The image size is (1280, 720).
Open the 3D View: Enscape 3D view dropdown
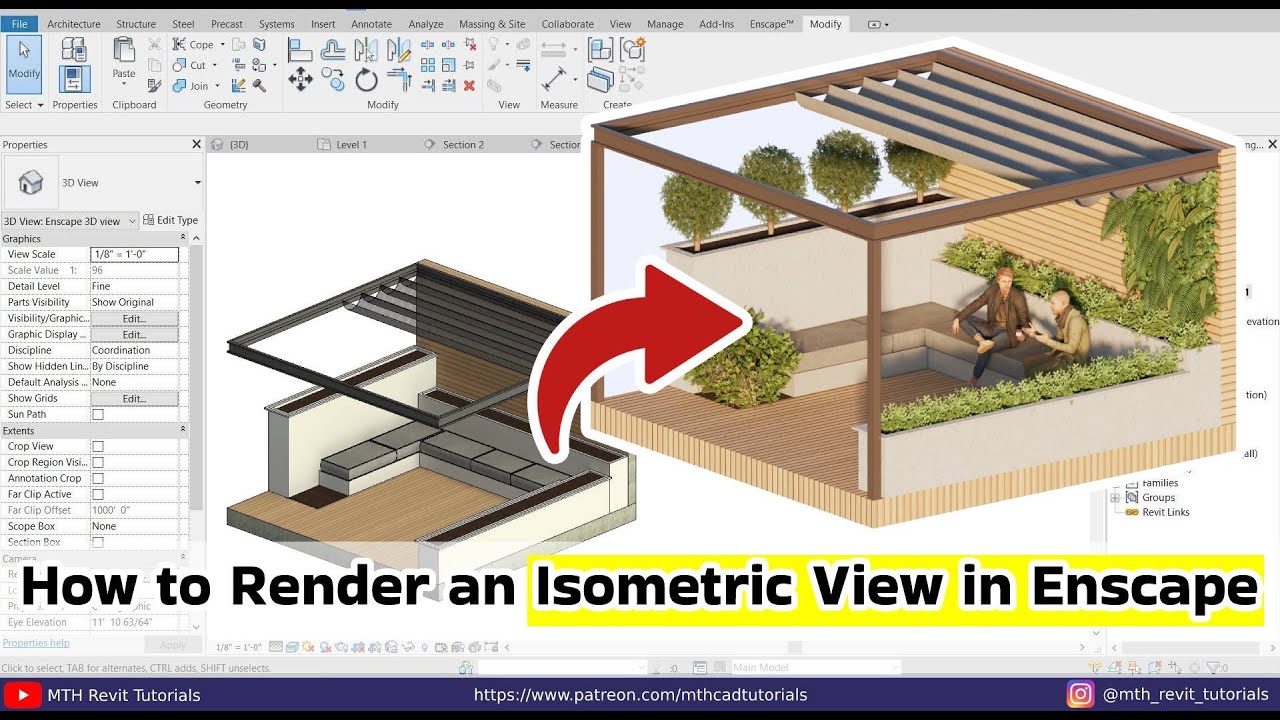(70, 221)
